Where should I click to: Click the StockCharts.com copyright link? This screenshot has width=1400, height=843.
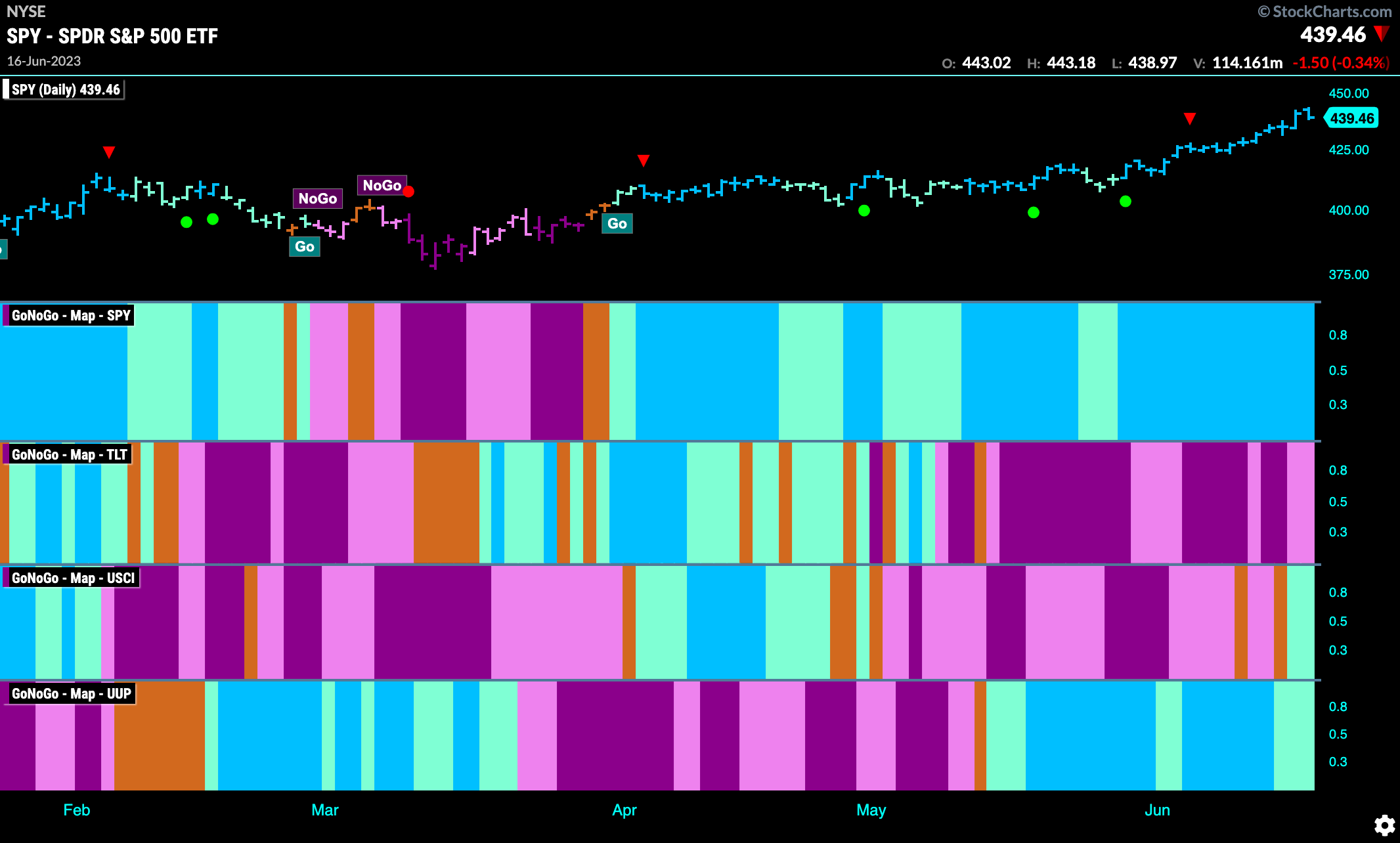tap(1324, 12)
